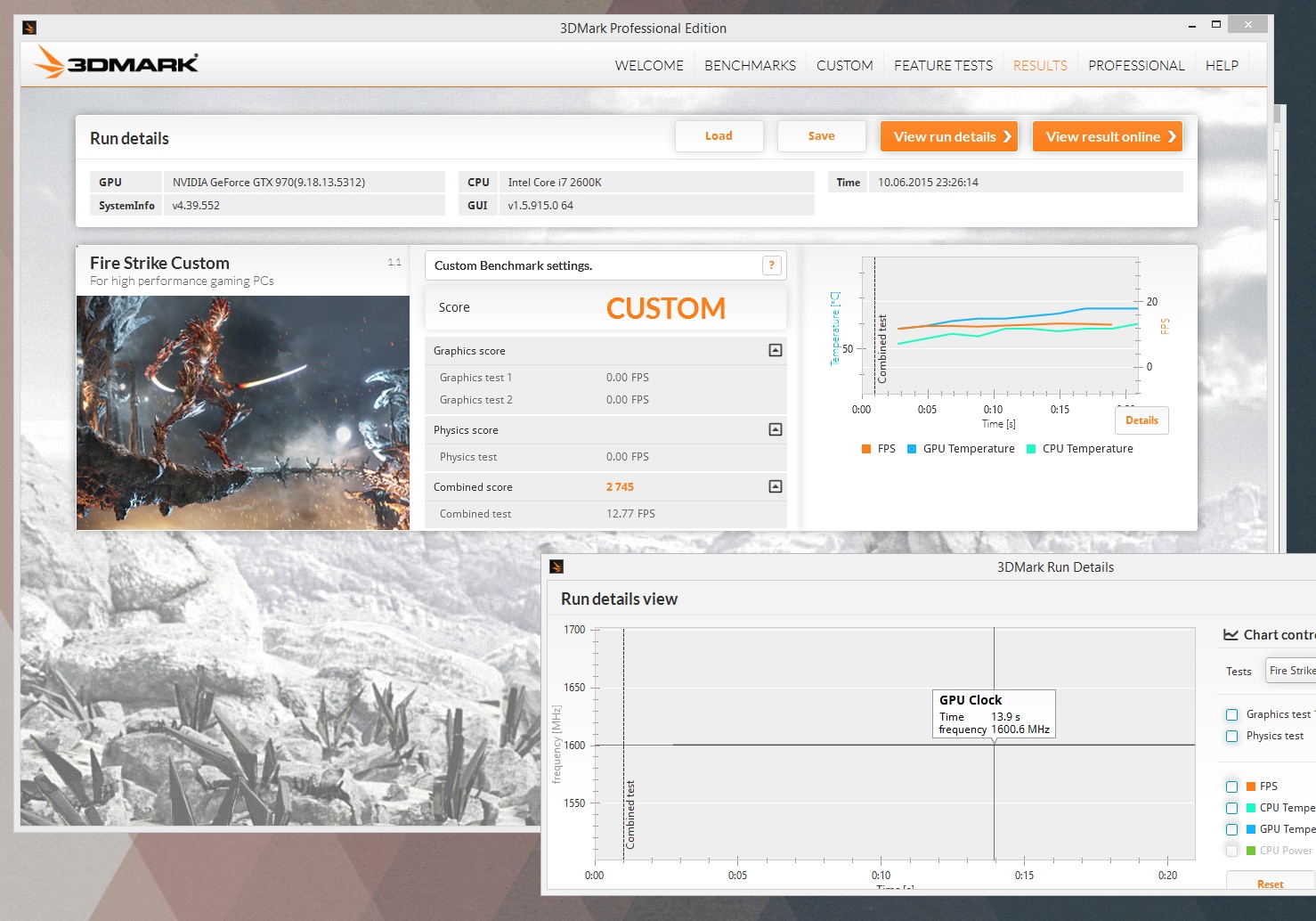Click the 3DMark logo in header
The image size is (1316, 921).
tap(117, 63)
